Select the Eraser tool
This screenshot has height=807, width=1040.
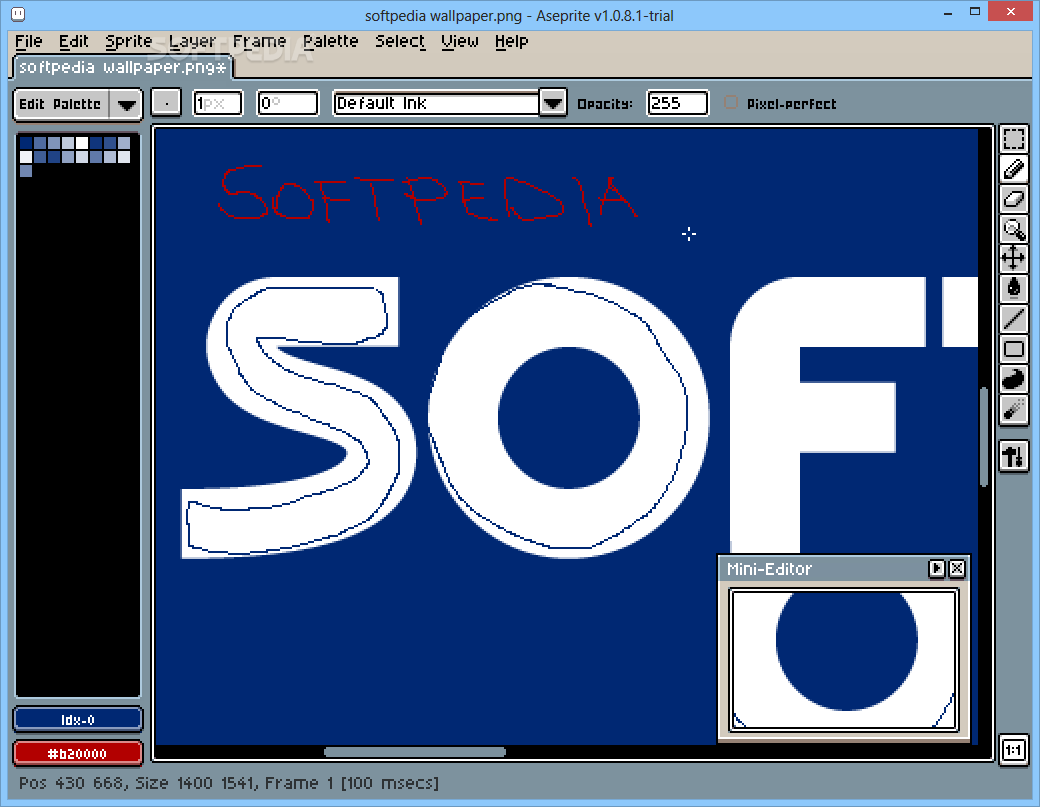point(1013,199)
